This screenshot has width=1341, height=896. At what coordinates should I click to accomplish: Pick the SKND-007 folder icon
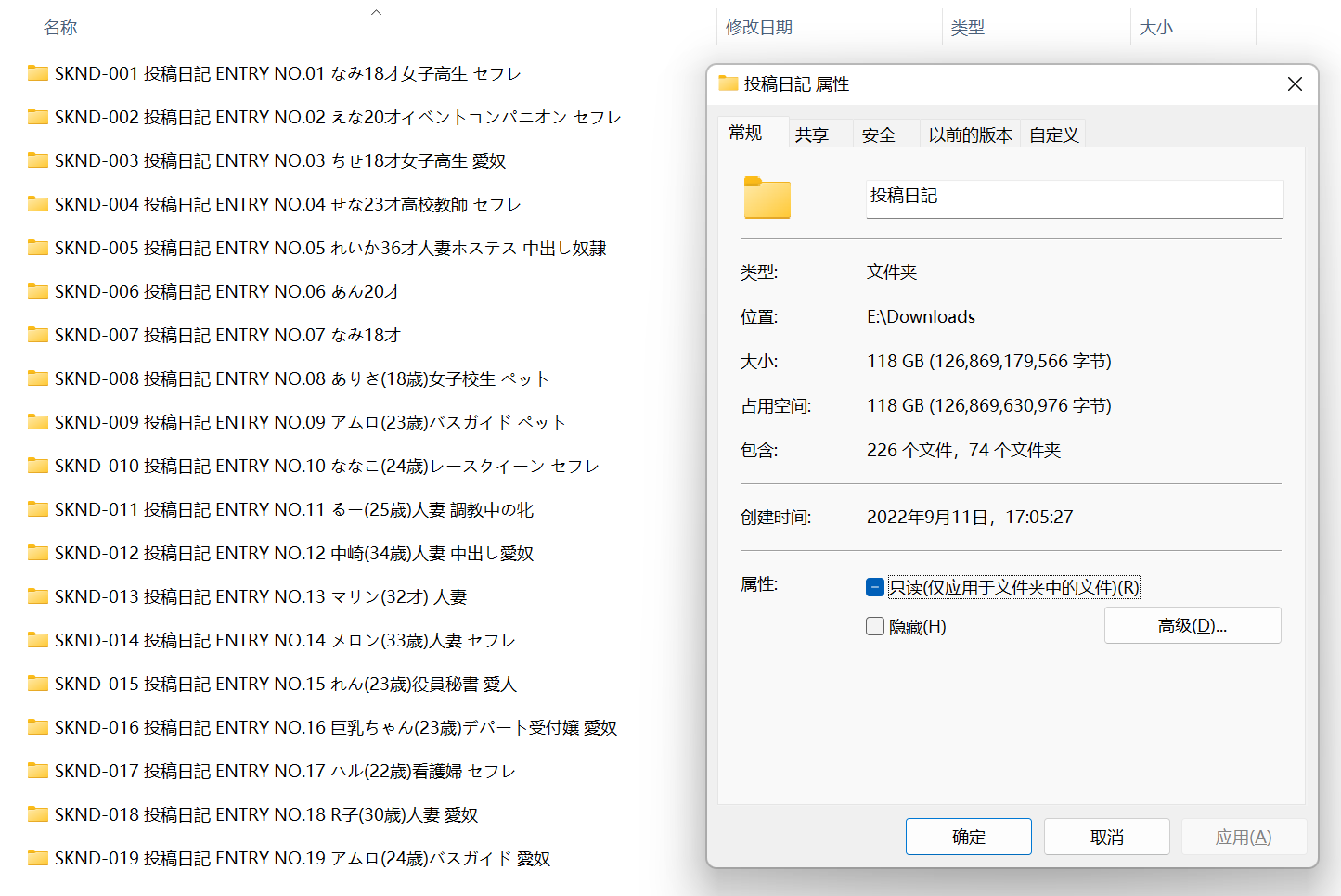click(38, 335)
